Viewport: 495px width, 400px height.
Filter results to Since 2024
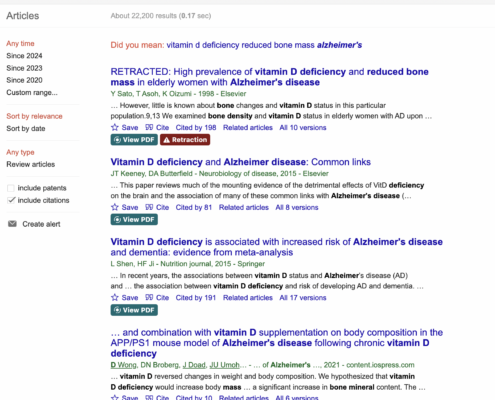pos(24,56)
